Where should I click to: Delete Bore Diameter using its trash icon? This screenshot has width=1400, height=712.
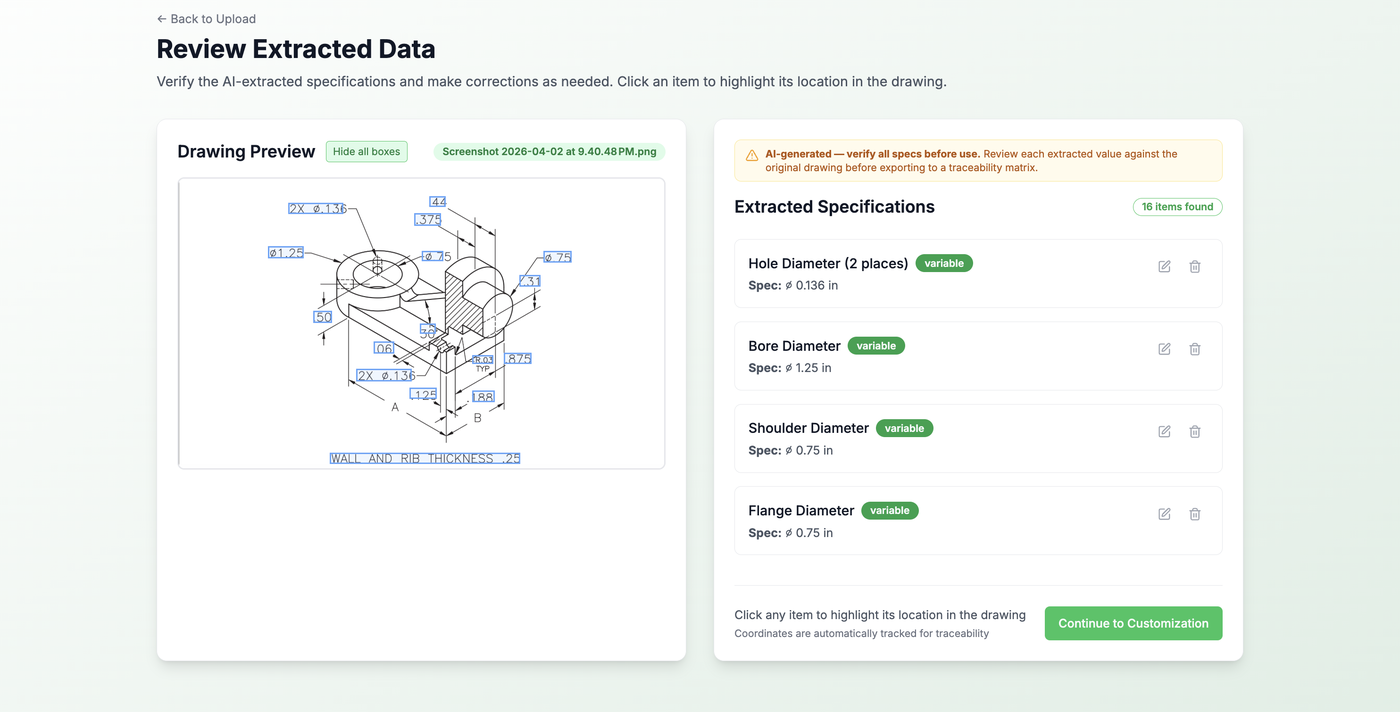coord(1194,348)
